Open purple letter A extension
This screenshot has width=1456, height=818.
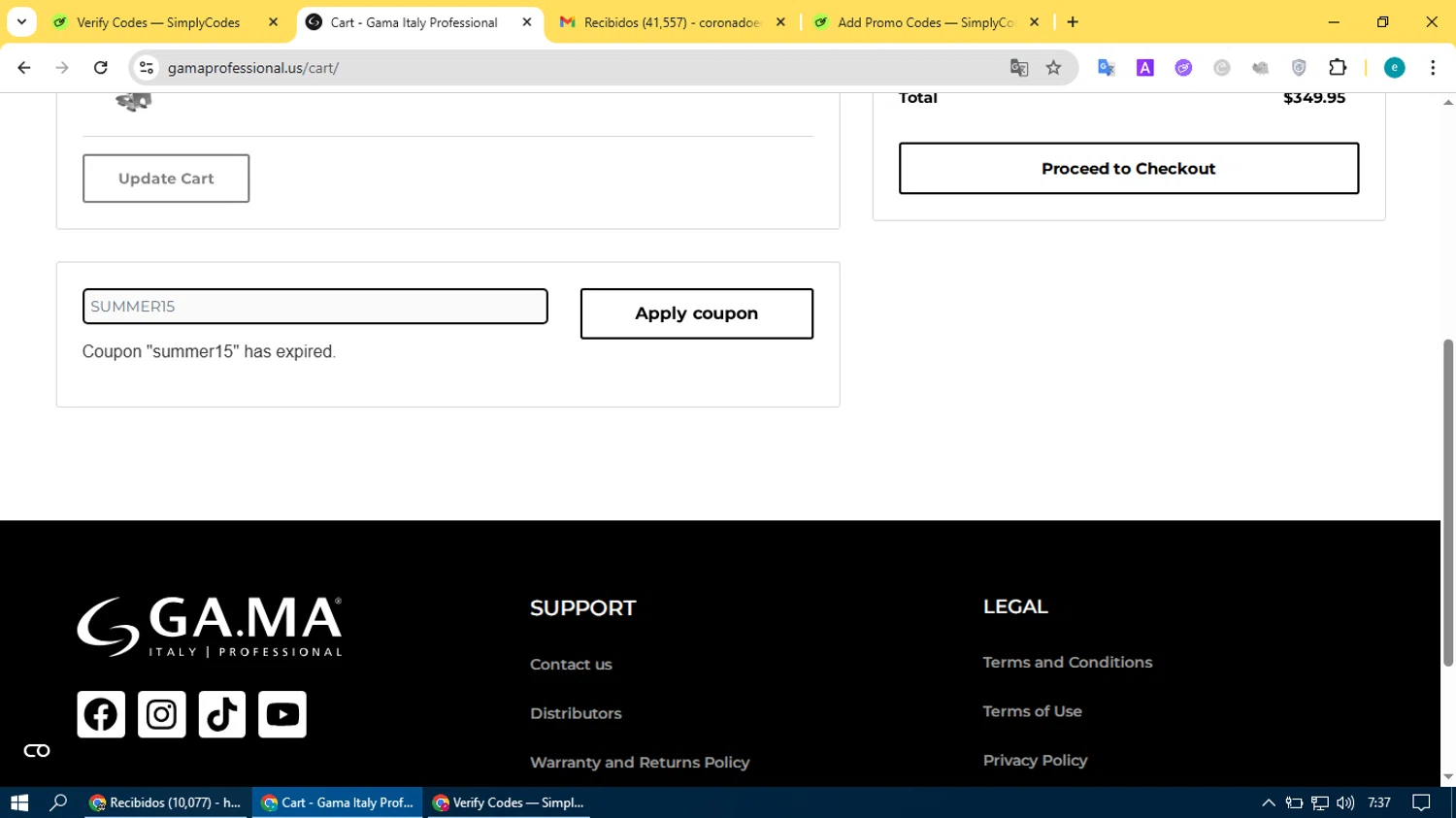coord(1145,68)
